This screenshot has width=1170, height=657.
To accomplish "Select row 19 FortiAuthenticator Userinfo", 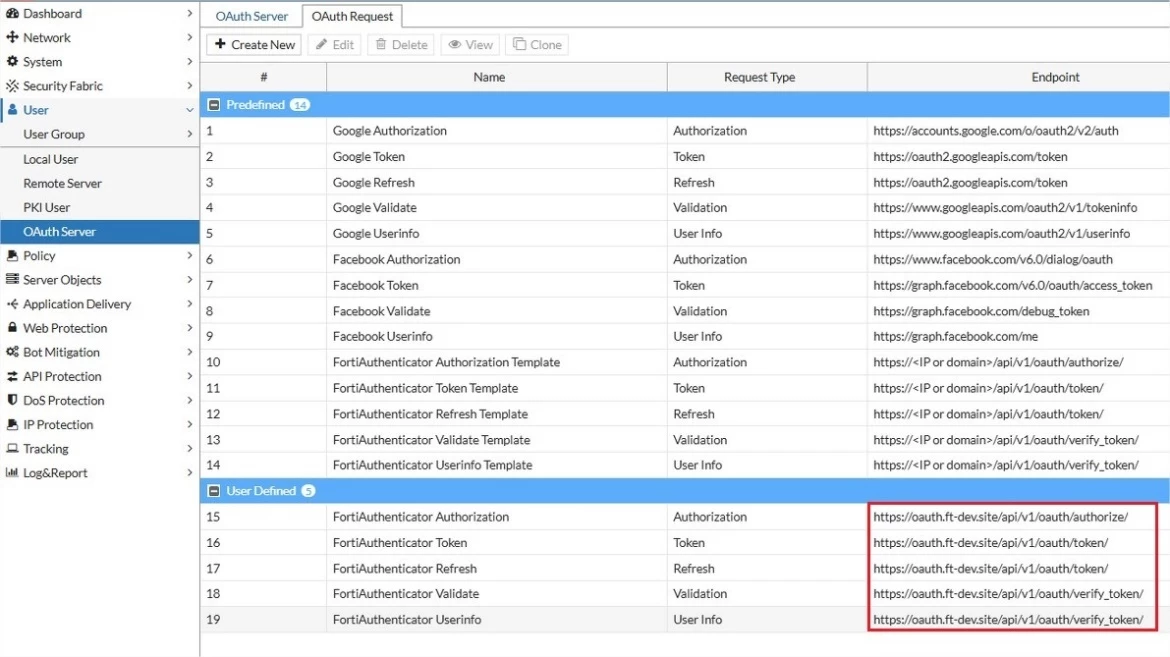I will pyautogui.click(x=685, y=620).
